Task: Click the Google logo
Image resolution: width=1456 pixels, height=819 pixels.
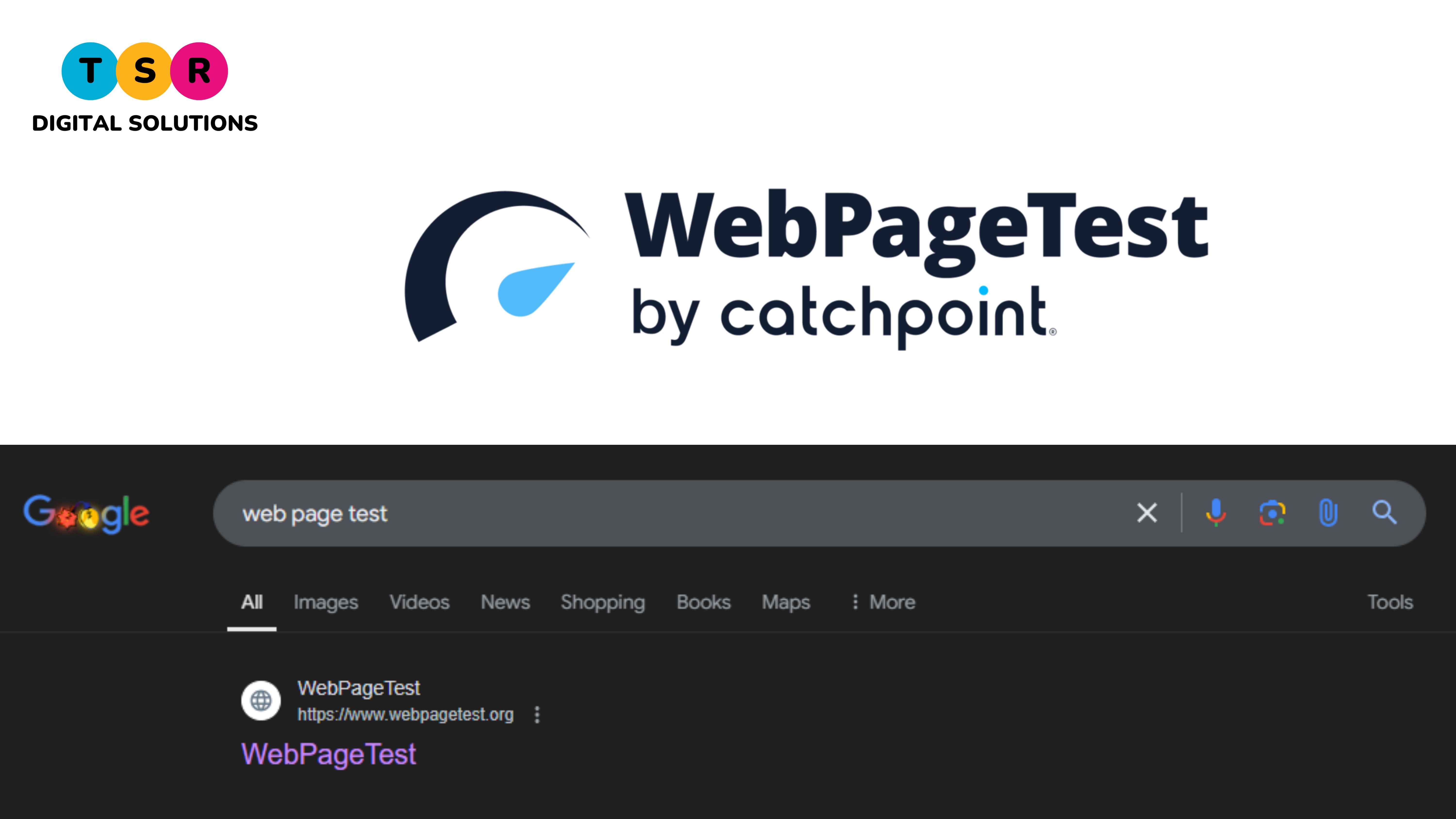Action: point(86,513)
